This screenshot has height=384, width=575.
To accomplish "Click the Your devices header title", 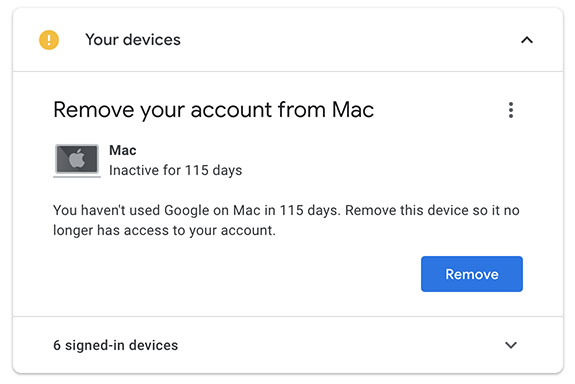I will coord(133,40).
